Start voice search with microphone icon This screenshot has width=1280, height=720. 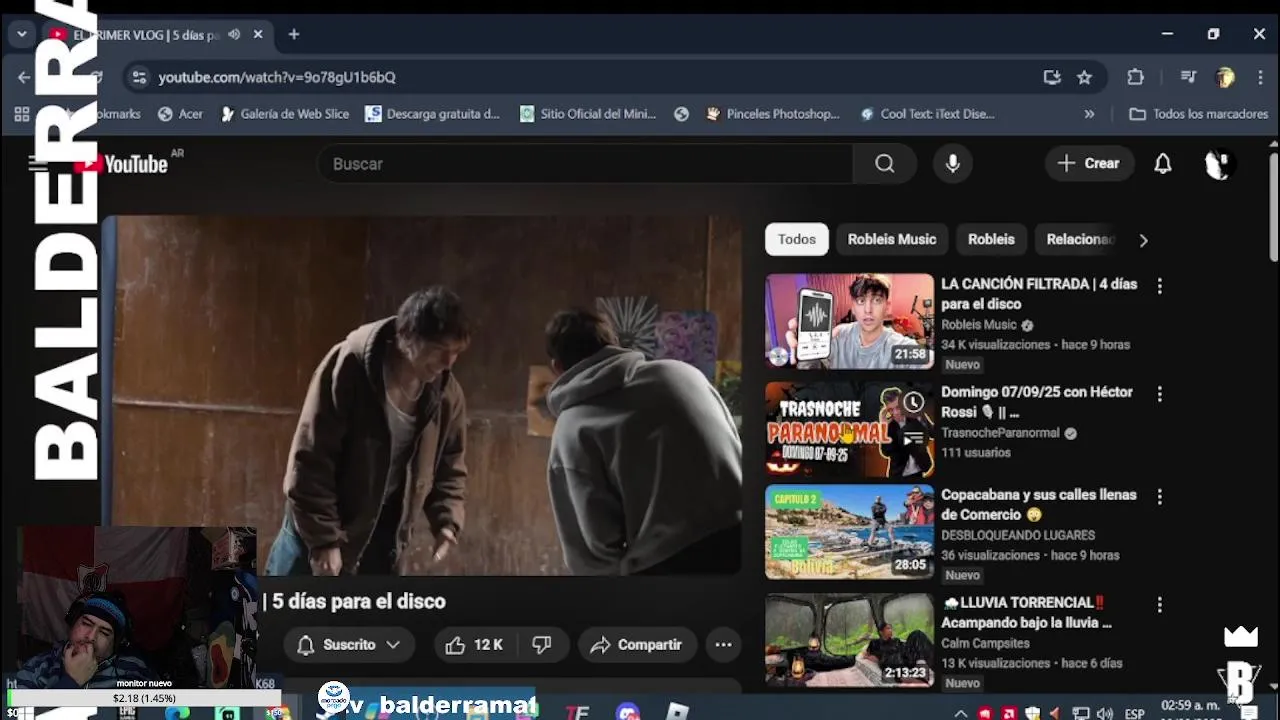[952, 164]
